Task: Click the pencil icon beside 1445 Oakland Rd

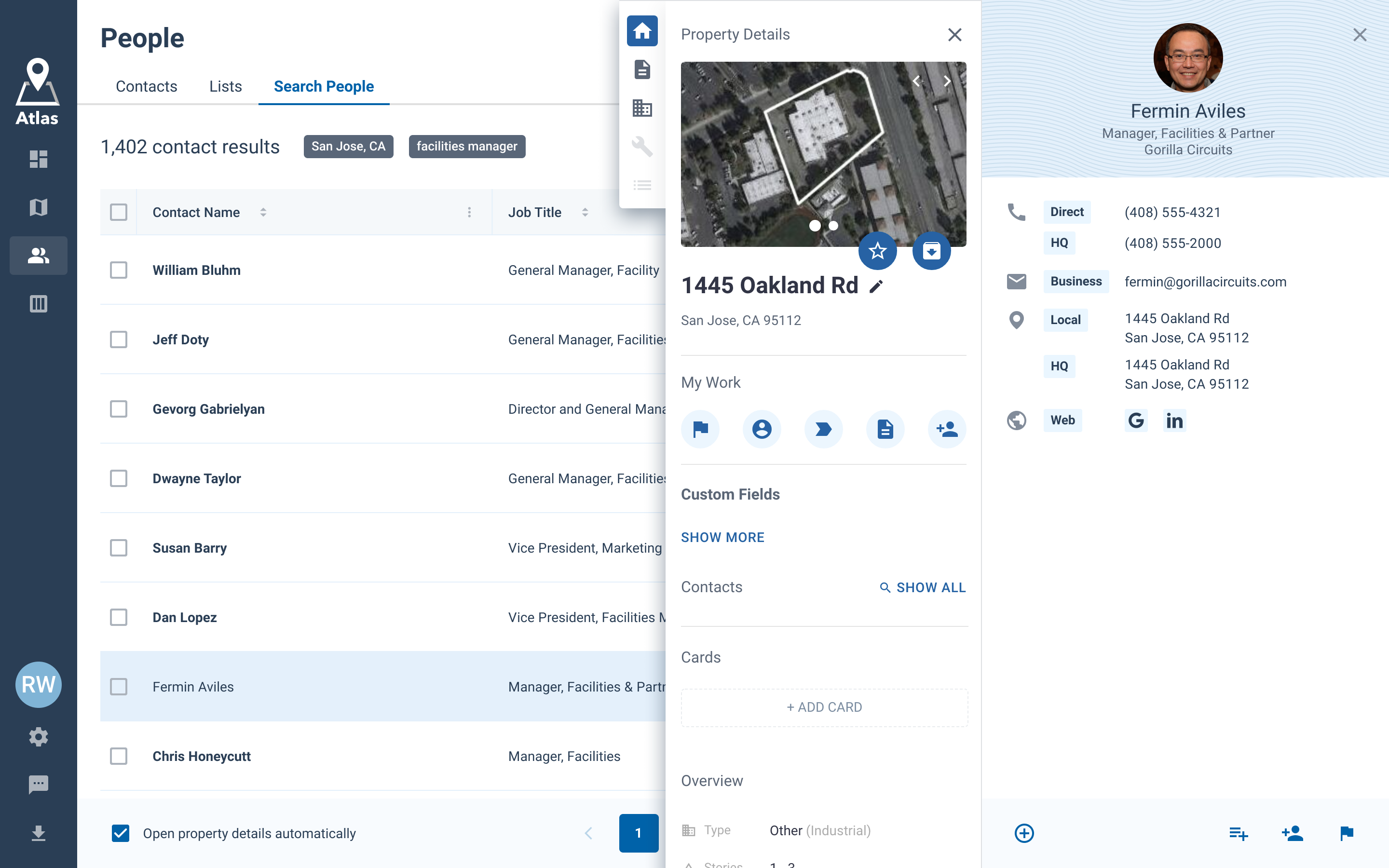Action: (x=876, y=286)
